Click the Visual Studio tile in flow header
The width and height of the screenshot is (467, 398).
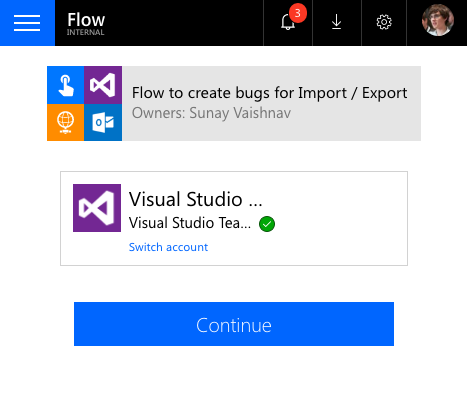(x=103, y=85)
